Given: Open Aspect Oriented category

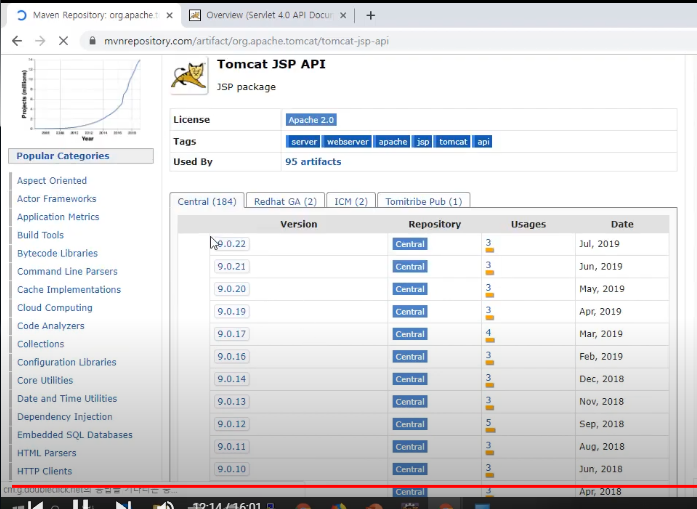Looking at the screenshot, I should click(x=52, y=180).
